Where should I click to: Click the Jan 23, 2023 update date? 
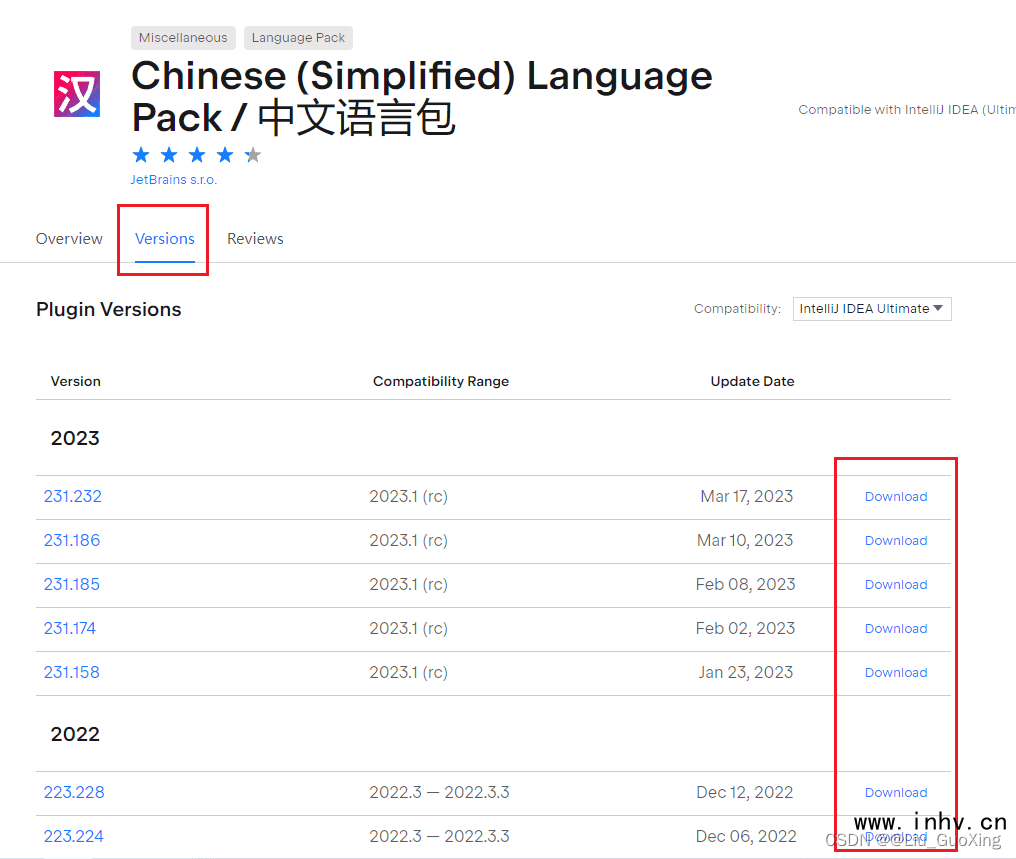click(x=746, y=672)
